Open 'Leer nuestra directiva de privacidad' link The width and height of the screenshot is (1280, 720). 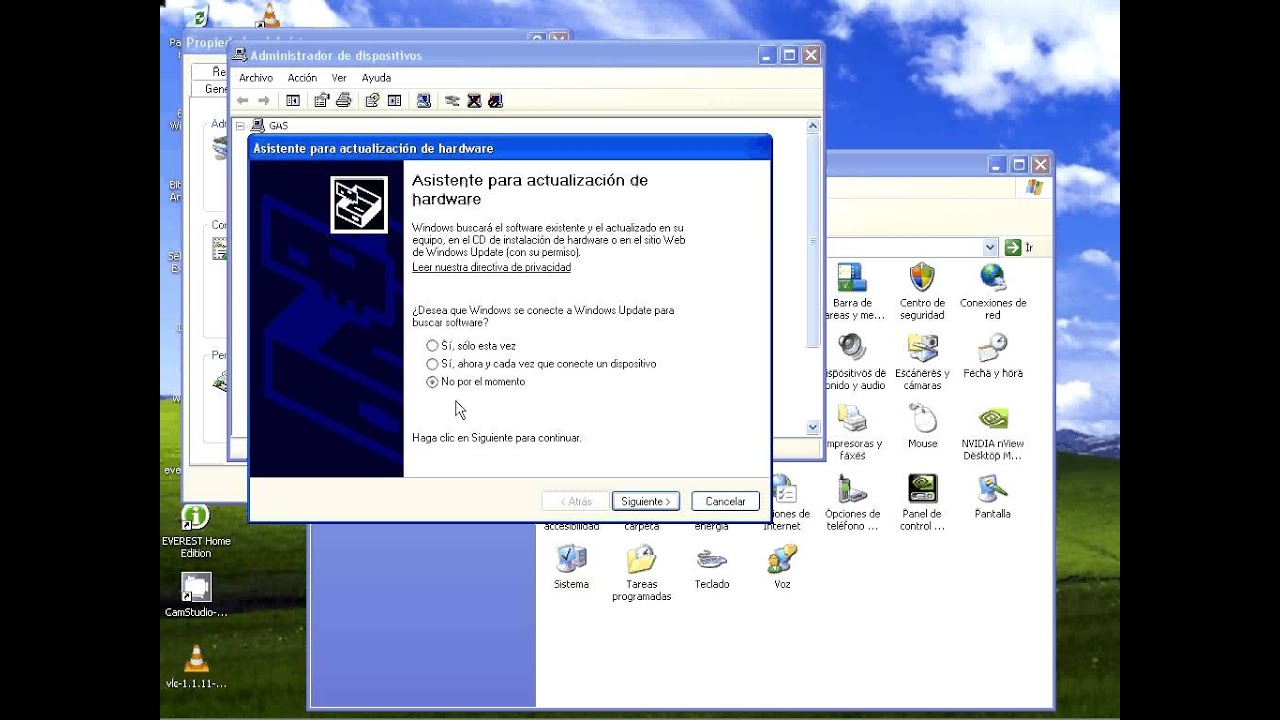pos(491,268)
